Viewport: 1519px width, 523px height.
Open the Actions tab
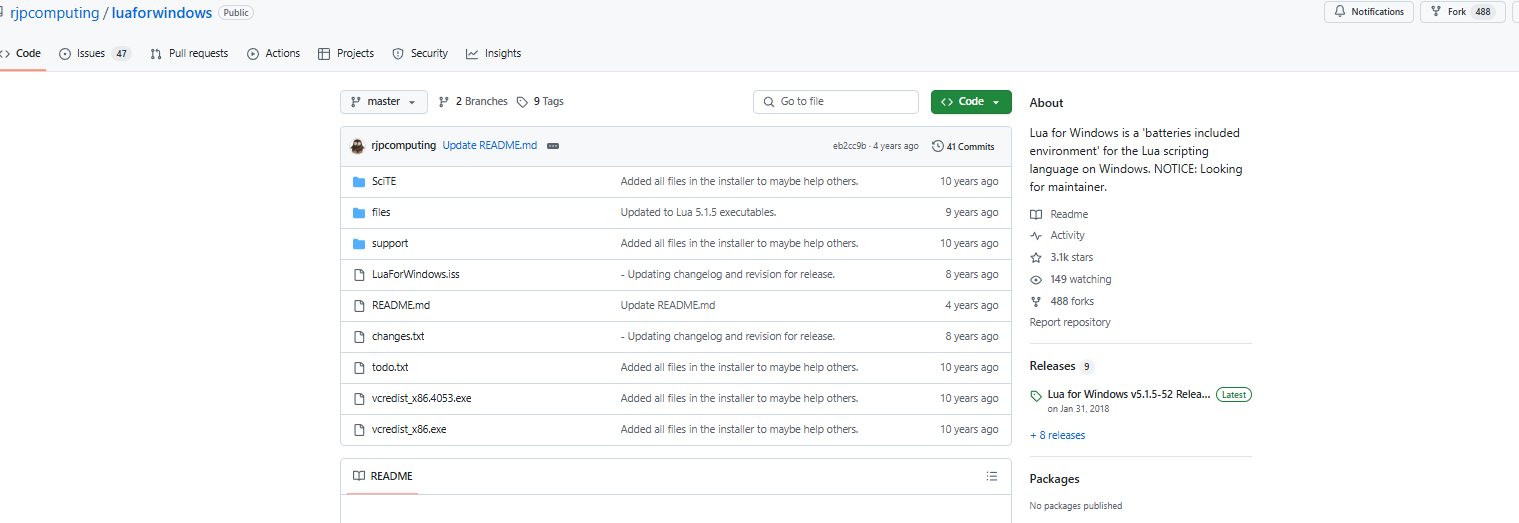pyautogui.click(x=273, y=54)
